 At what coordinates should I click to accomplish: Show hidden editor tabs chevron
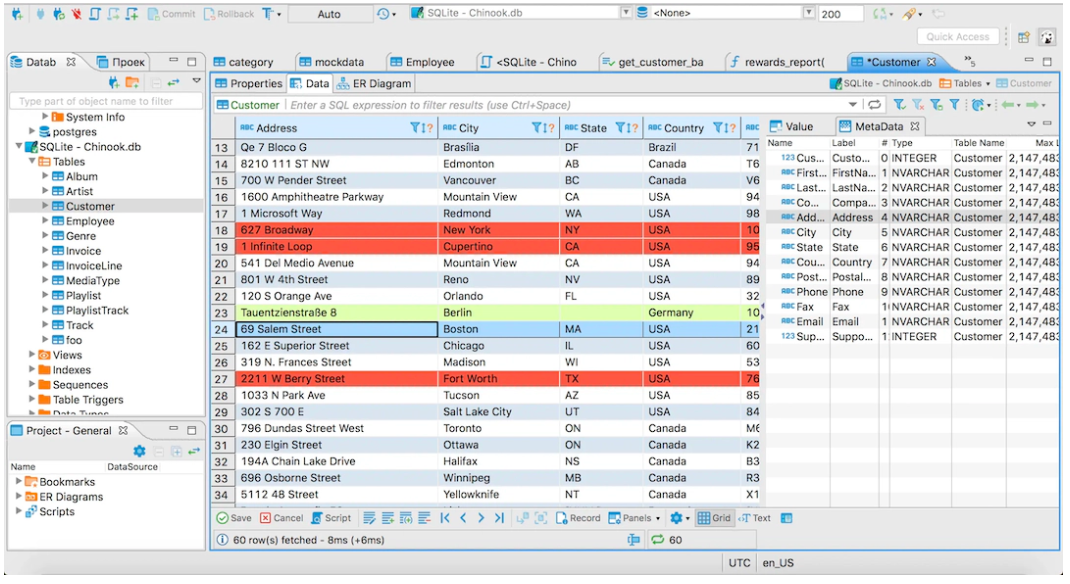(x=970, y=62)
